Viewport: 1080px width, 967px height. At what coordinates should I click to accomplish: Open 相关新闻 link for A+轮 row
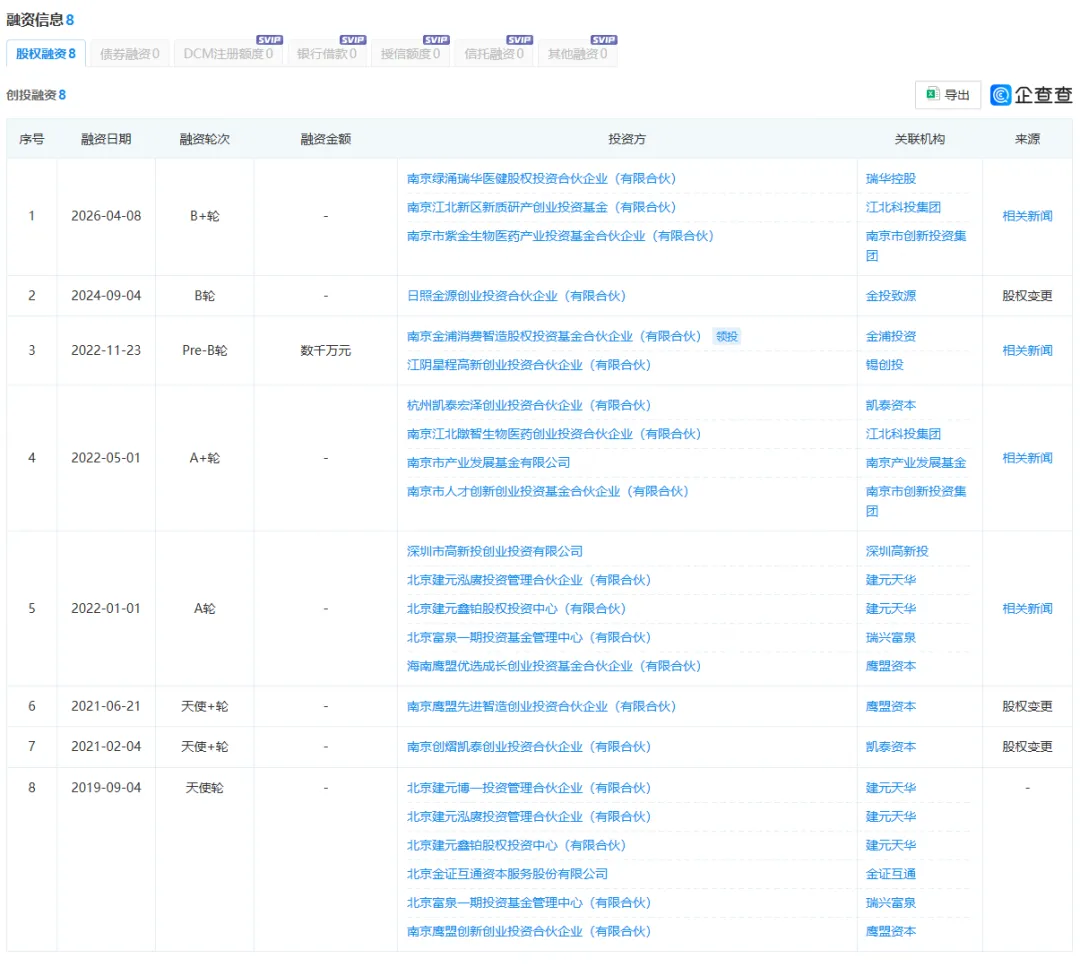(x=1027, y=458)
